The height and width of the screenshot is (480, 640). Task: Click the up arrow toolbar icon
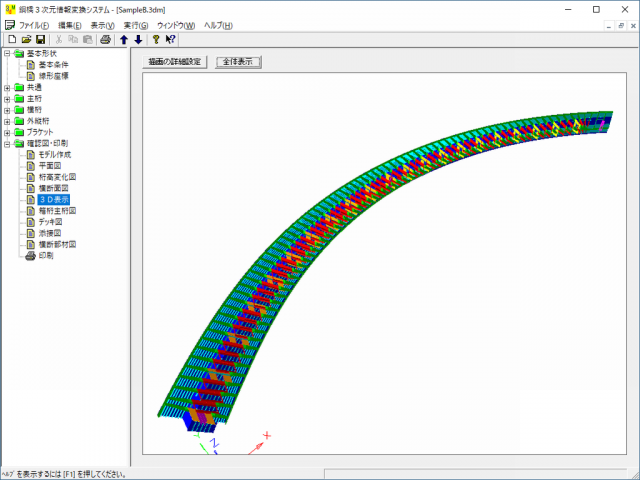(x=123, y=39)
